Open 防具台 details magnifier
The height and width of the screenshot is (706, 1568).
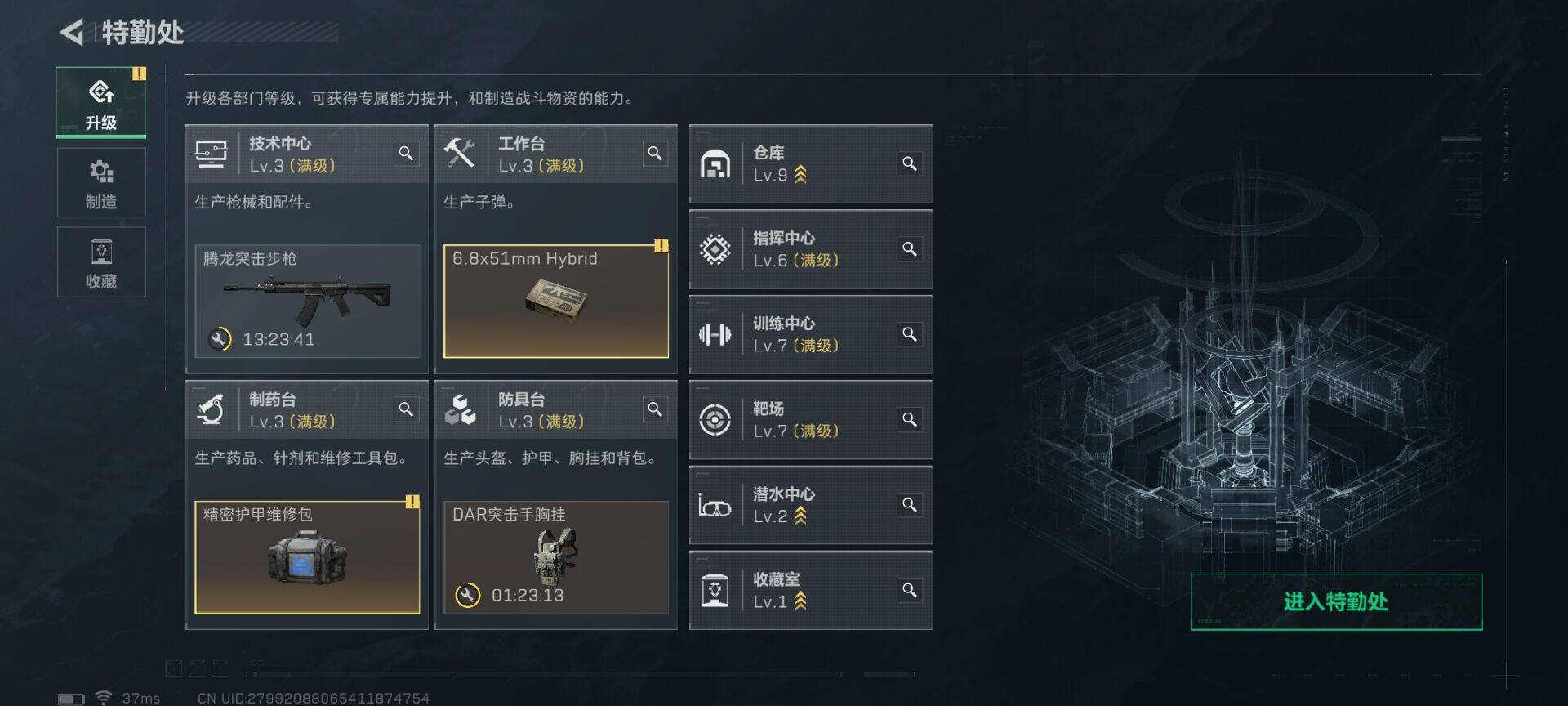655,409
